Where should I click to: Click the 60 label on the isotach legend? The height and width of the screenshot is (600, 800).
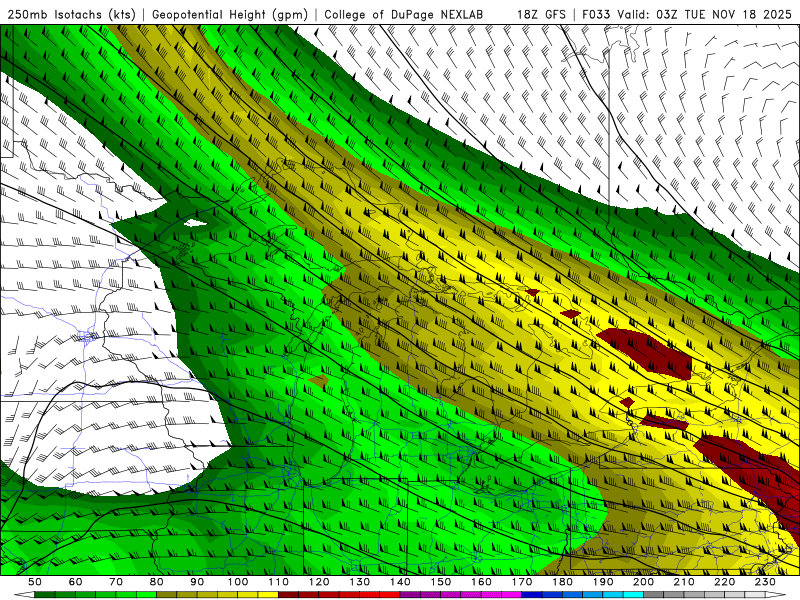(x=75, y=582)
